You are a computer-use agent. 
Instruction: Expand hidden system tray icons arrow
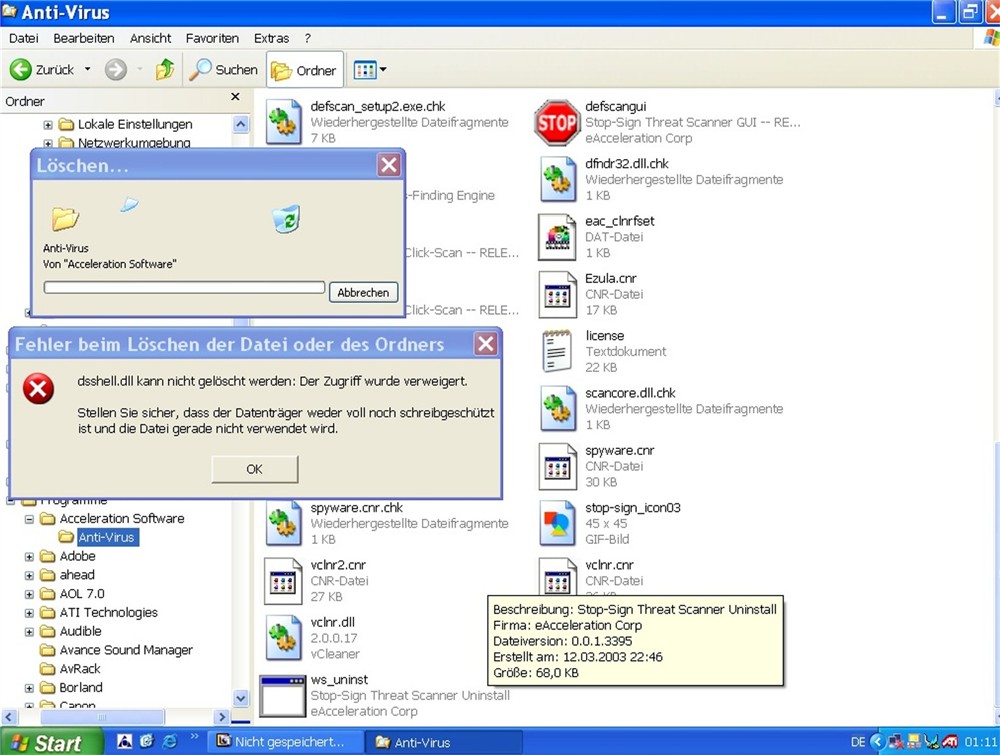[878, 742]
